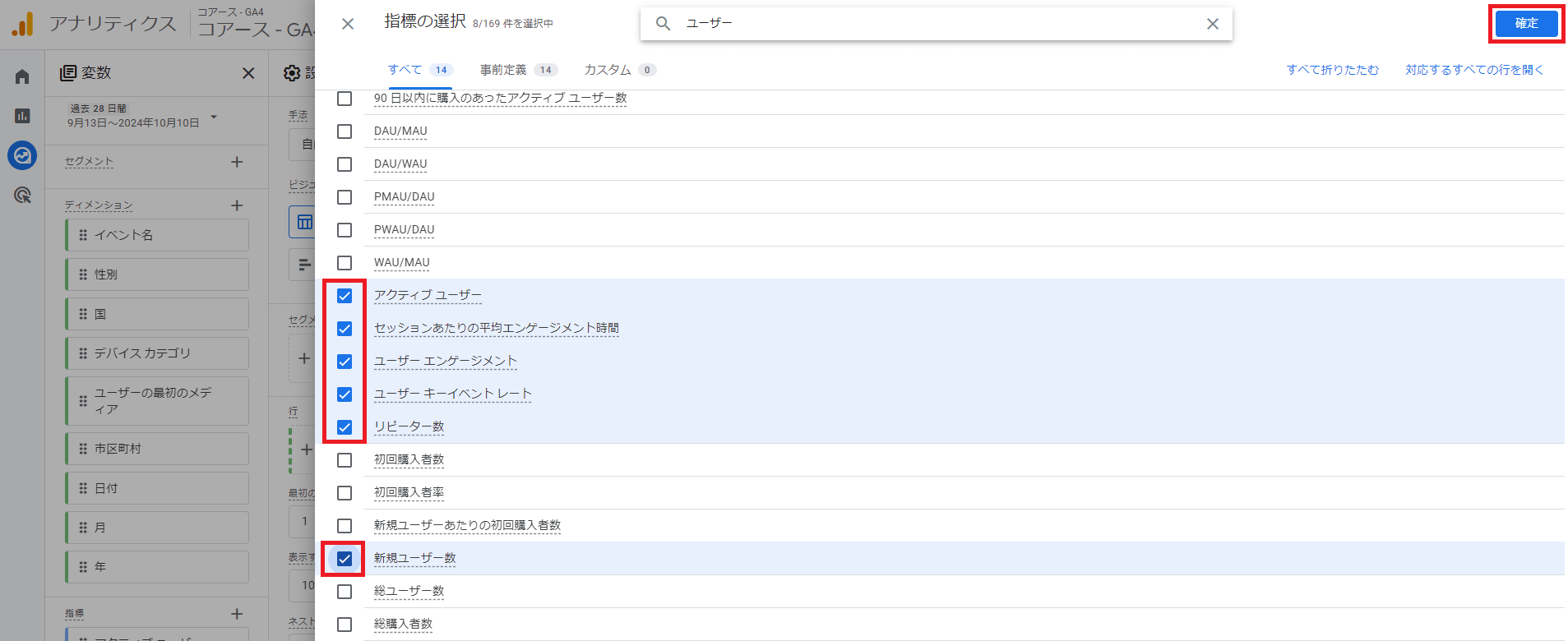This screenshot has width=1568, height=641.
Task: Close the Variables panel
Action: point(248,73)
